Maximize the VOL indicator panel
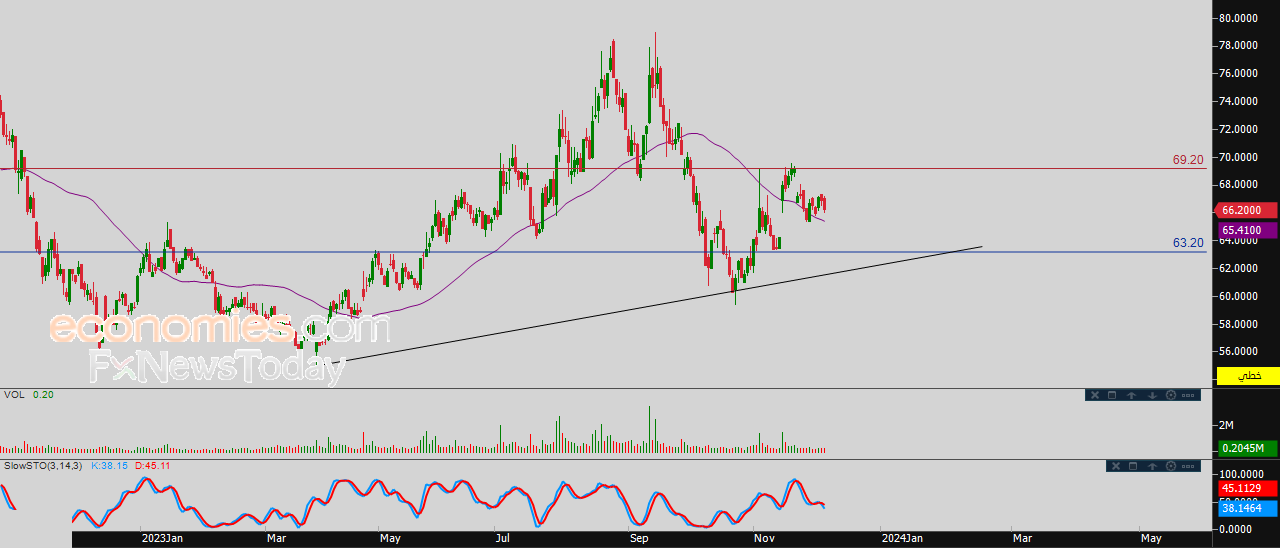 [x=1112, y=395]
